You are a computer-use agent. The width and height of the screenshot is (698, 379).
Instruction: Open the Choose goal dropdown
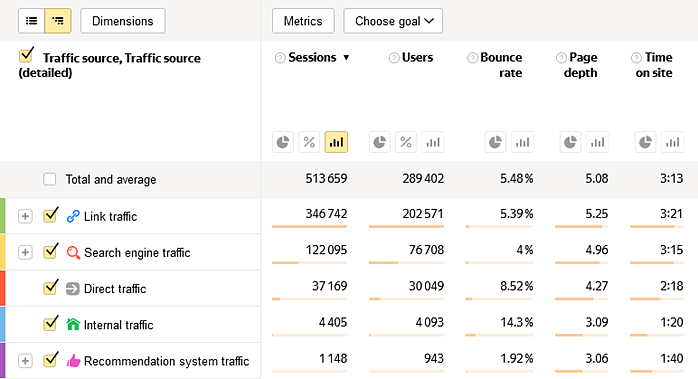393,21
